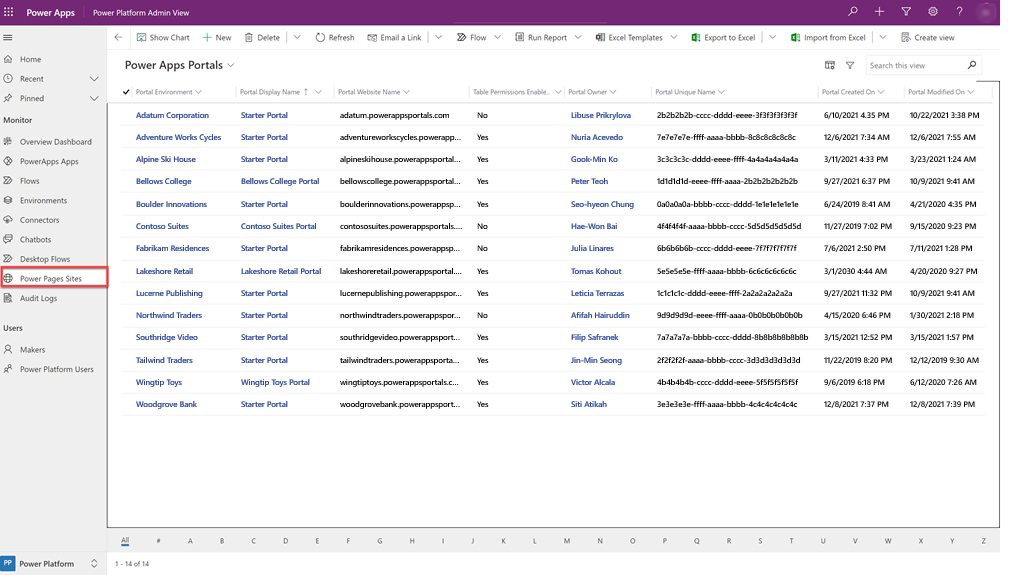The image size is (1010, 575).
Task: Click Excel Templates
Action: tap(629, 37)
